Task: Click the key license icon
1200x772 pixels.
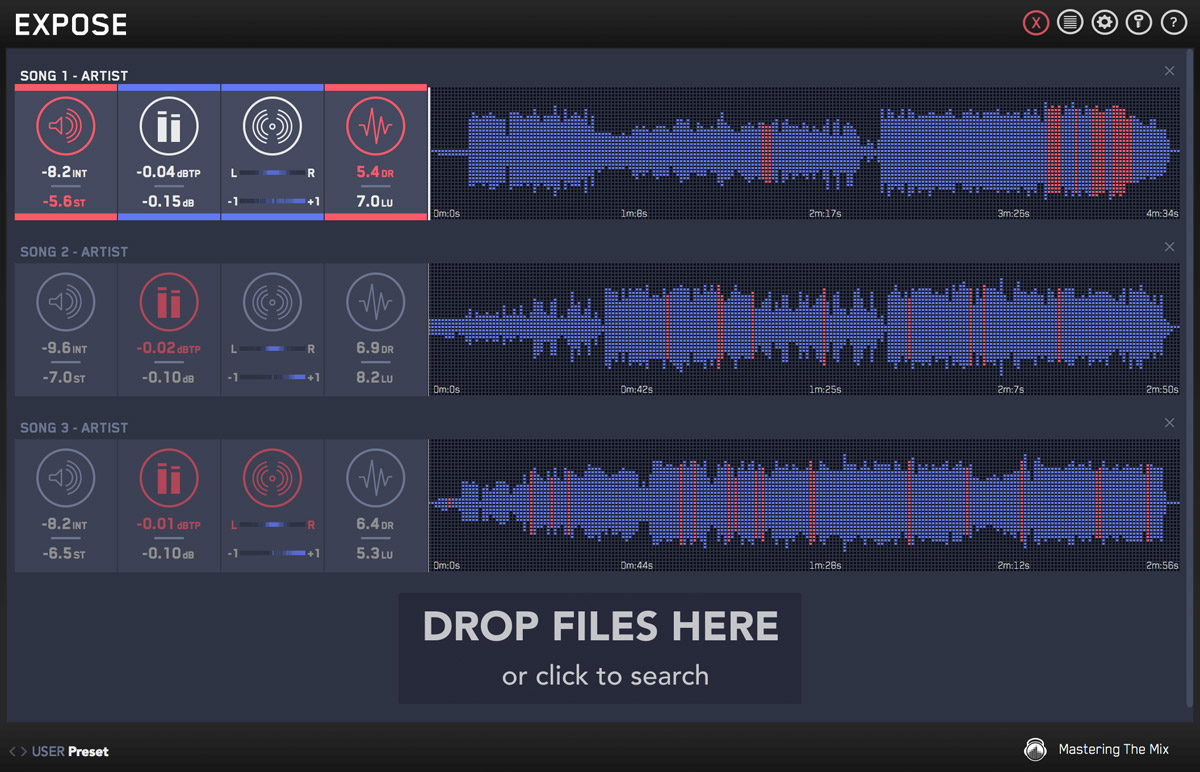Action: coord(1138,23)
